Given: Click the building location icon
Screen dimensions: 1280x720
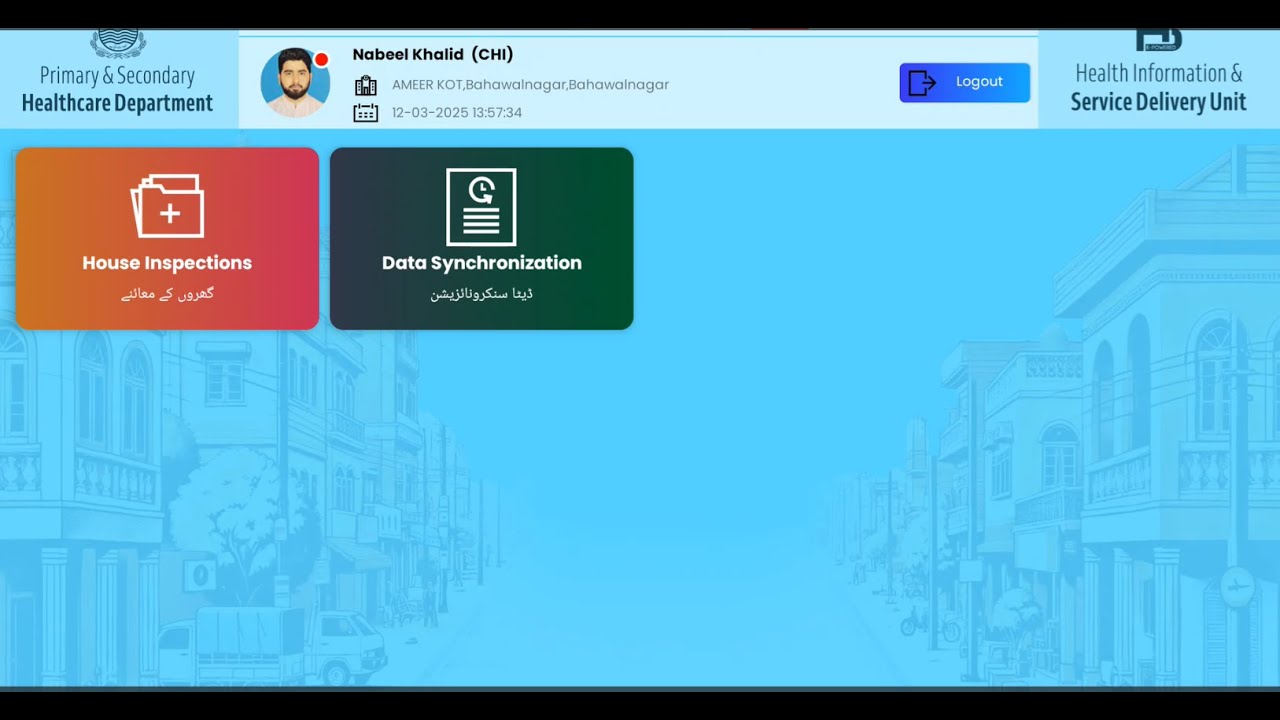Looking at the screenshot, I should click(x=366, y=85).
